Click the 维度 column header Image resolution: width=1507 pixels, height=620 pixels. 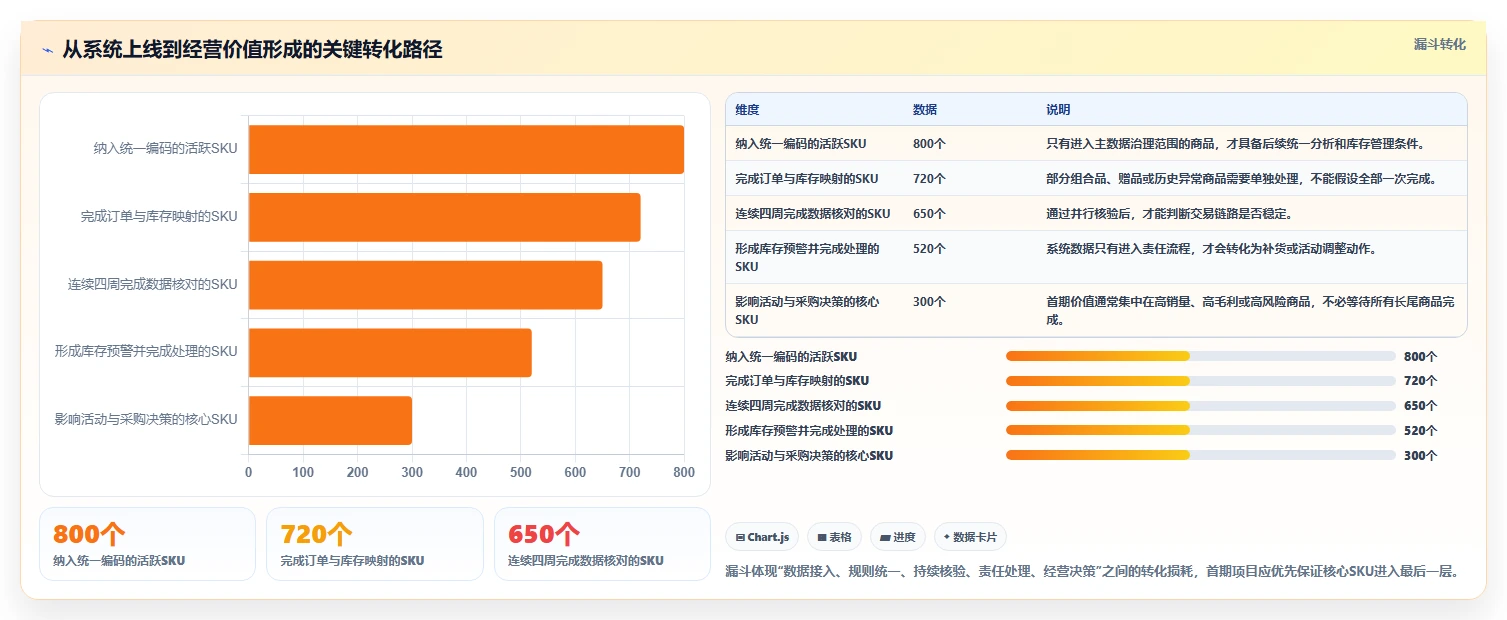click(747, 110)
